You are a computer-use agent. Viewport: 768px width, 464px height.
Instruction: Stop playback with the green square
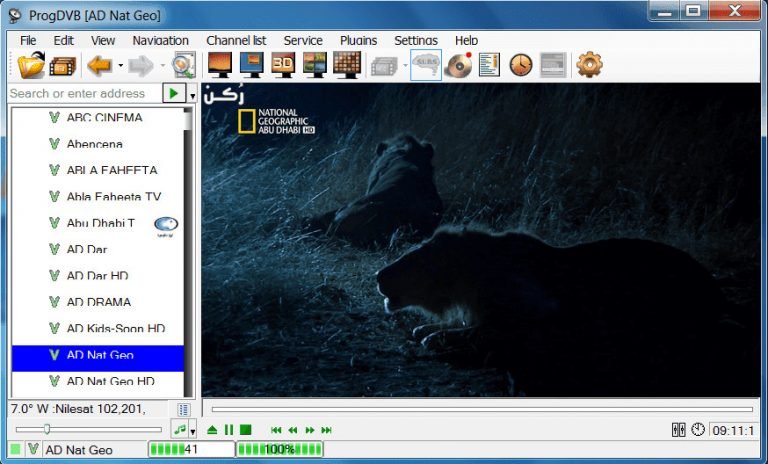point(245,430)
